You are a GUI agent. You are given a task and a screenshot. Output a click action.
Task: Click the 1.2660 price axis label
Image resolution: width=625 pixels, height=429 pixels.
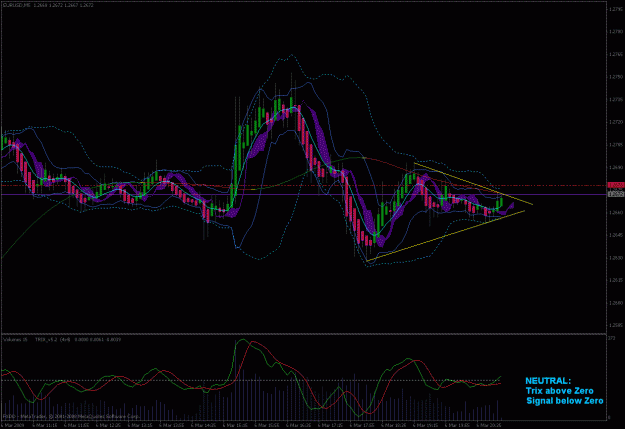[616, 213]
